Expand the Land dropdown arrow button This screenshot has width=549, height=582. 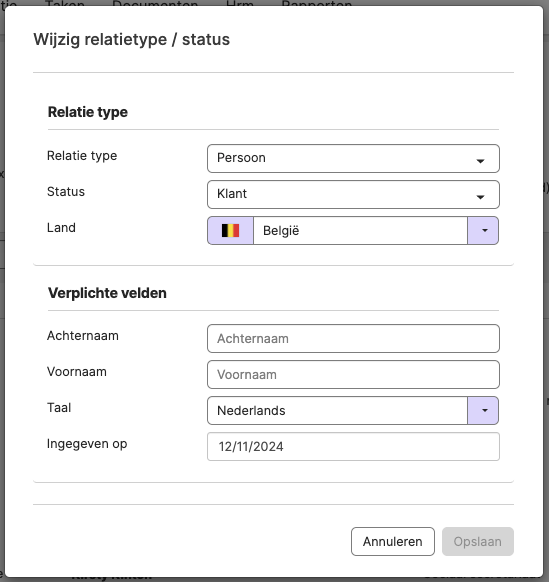483,230
